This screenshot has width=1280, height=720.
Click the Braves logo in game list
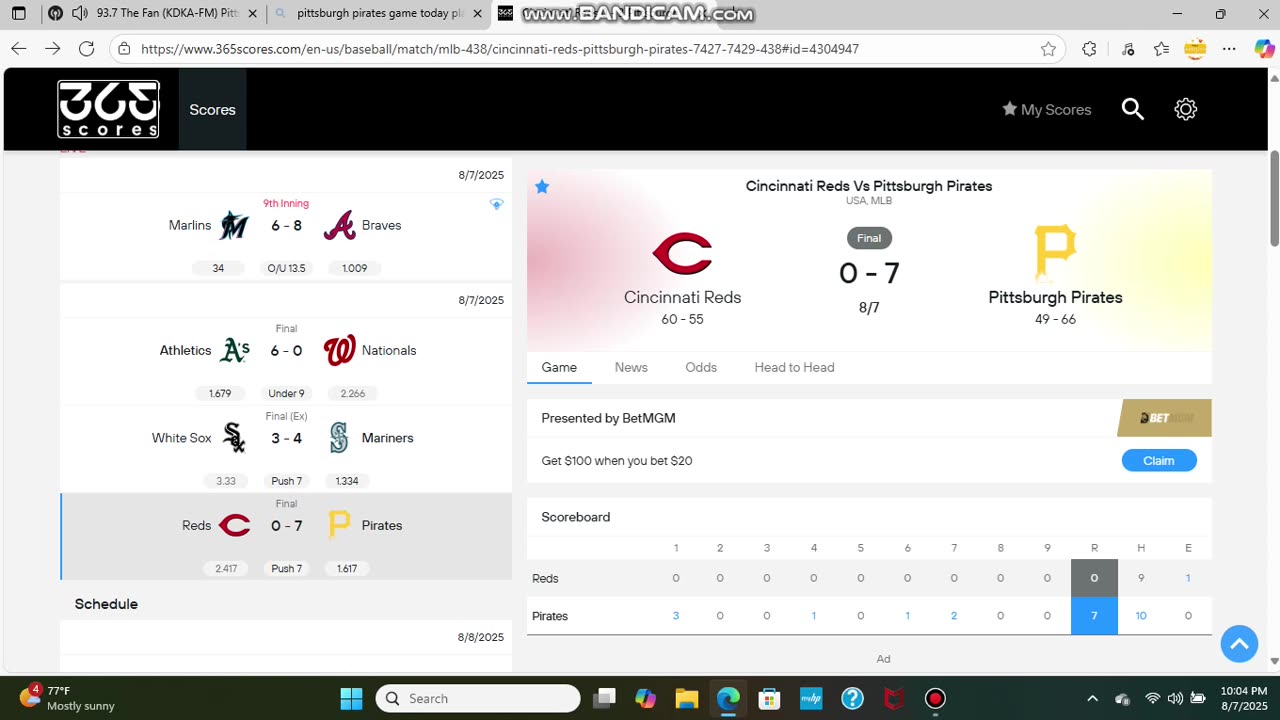tap(339, 225)
